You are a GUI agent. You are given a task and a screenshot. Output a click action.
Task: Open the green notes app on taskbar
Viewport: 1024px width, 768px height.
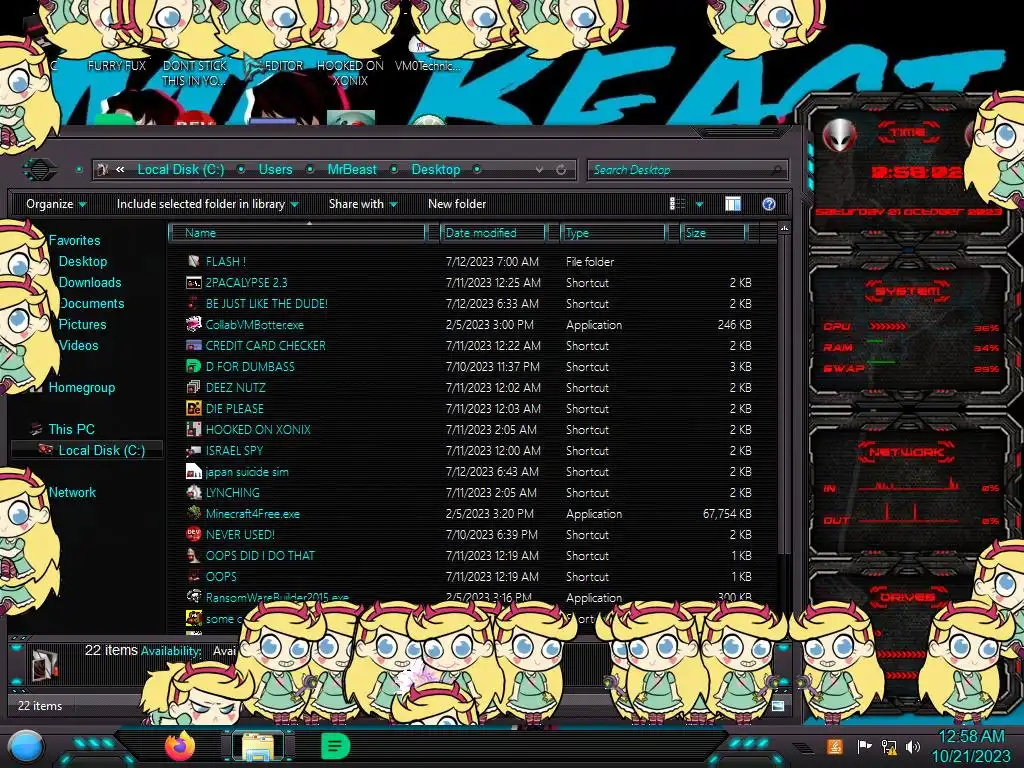(x=335, y=746)
